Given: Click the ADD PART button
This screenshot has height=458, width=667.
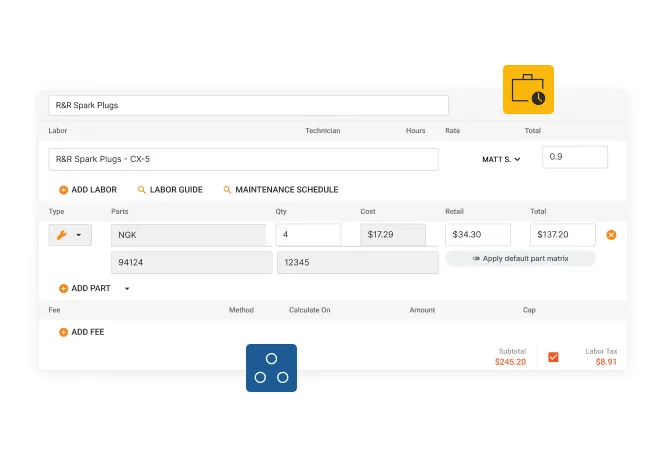Looking at the screenshot, I should pos(85,289).
